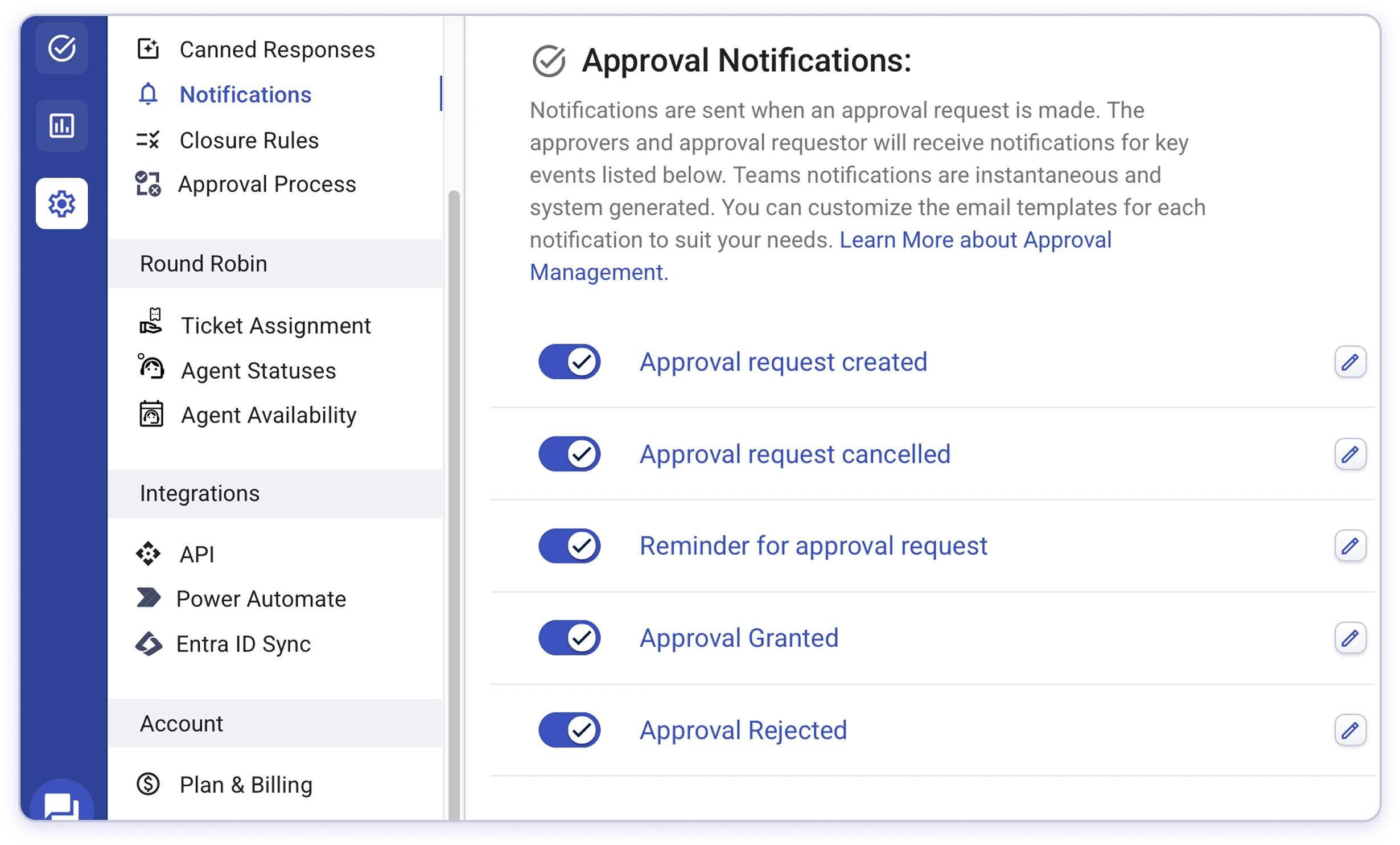Click the pencil icon next to Approval Granted
Screen dimensions: 1400x845
tap(1350, 638)
